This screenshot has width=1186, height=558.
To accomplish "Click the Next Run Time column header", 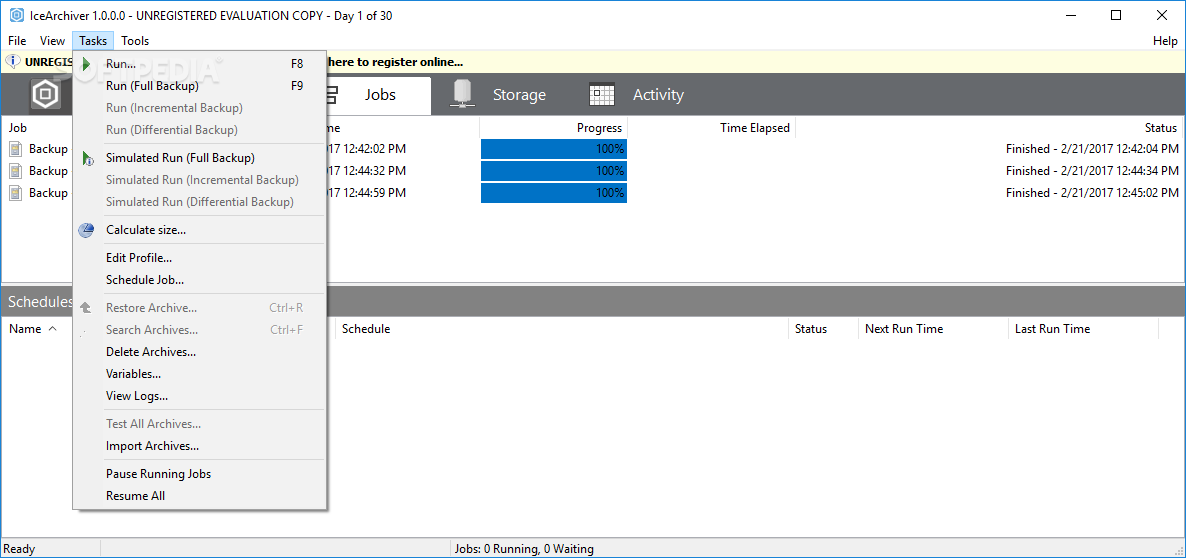I will click(933, 329).
